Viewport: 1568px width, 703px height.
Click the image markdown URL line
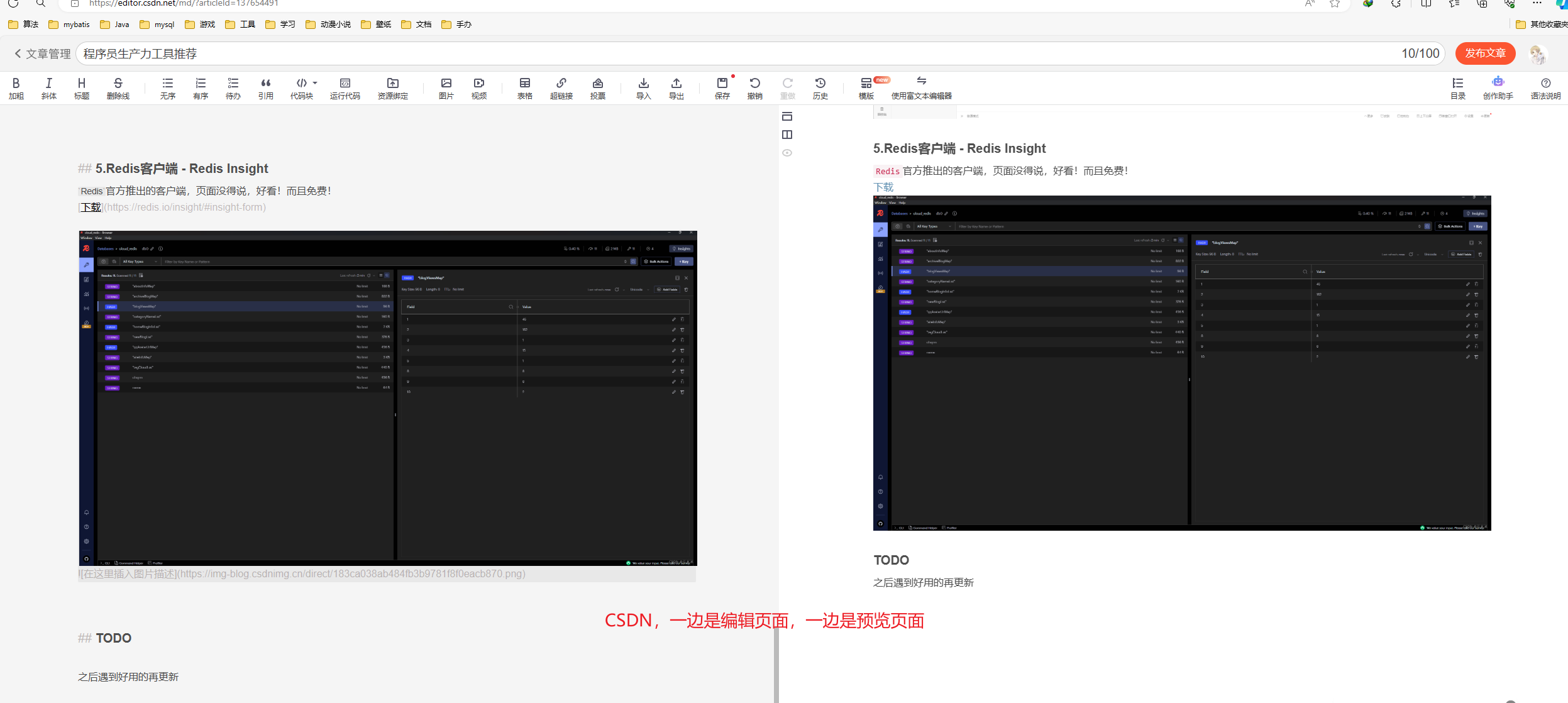click(302, 574)
